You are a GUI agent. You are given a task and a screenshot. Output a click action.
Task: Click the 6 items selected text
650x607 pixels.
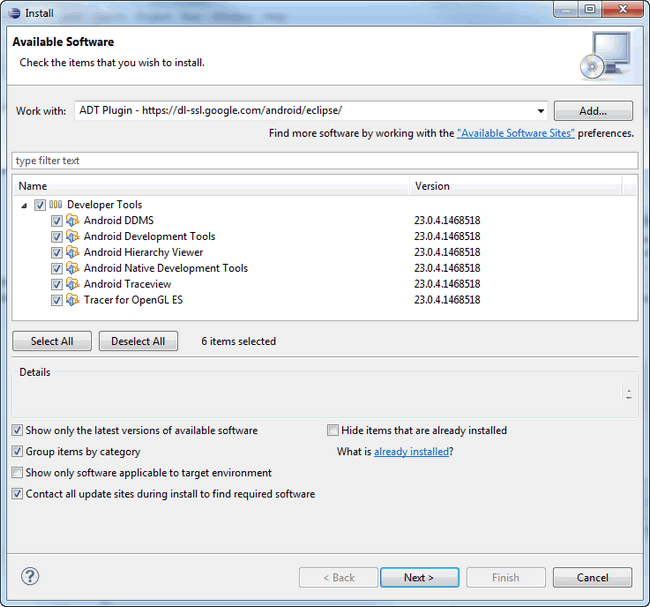coord(238,341)
